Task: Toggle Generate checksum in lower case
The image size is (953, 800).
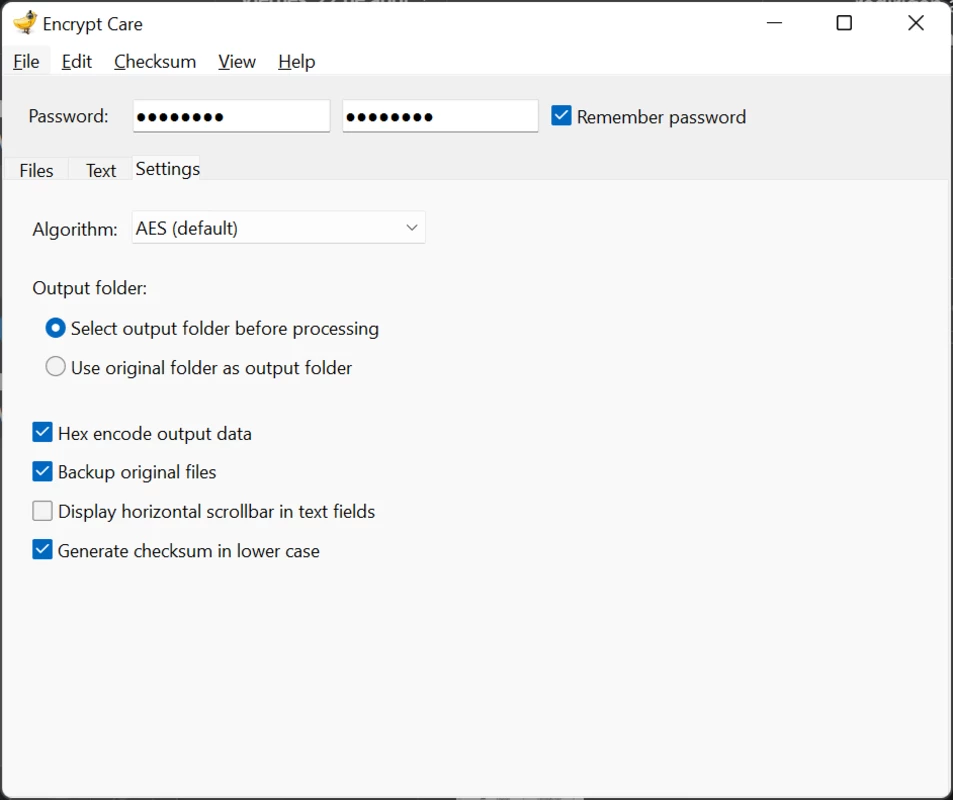Action: 42,550
